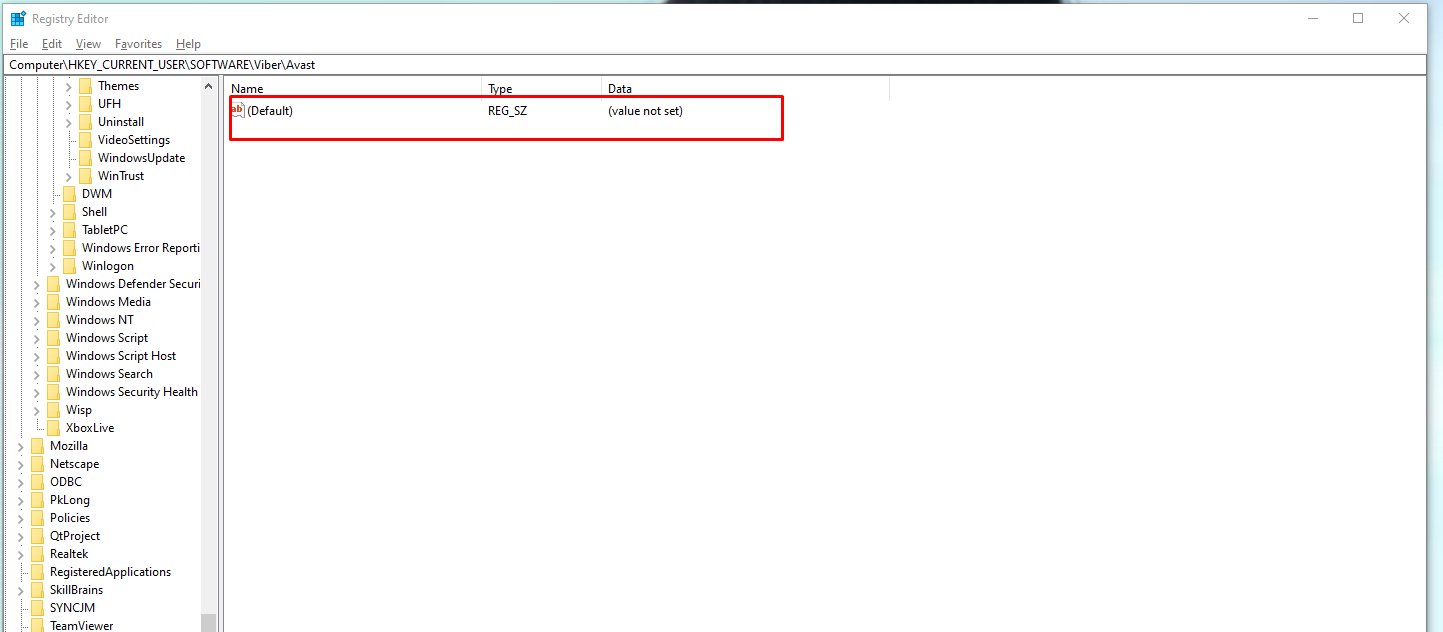Screen dimensions: 1443x632
Task: Click the XboxLive folder icon
Action: pyautogui.click(x=53, y=428)
